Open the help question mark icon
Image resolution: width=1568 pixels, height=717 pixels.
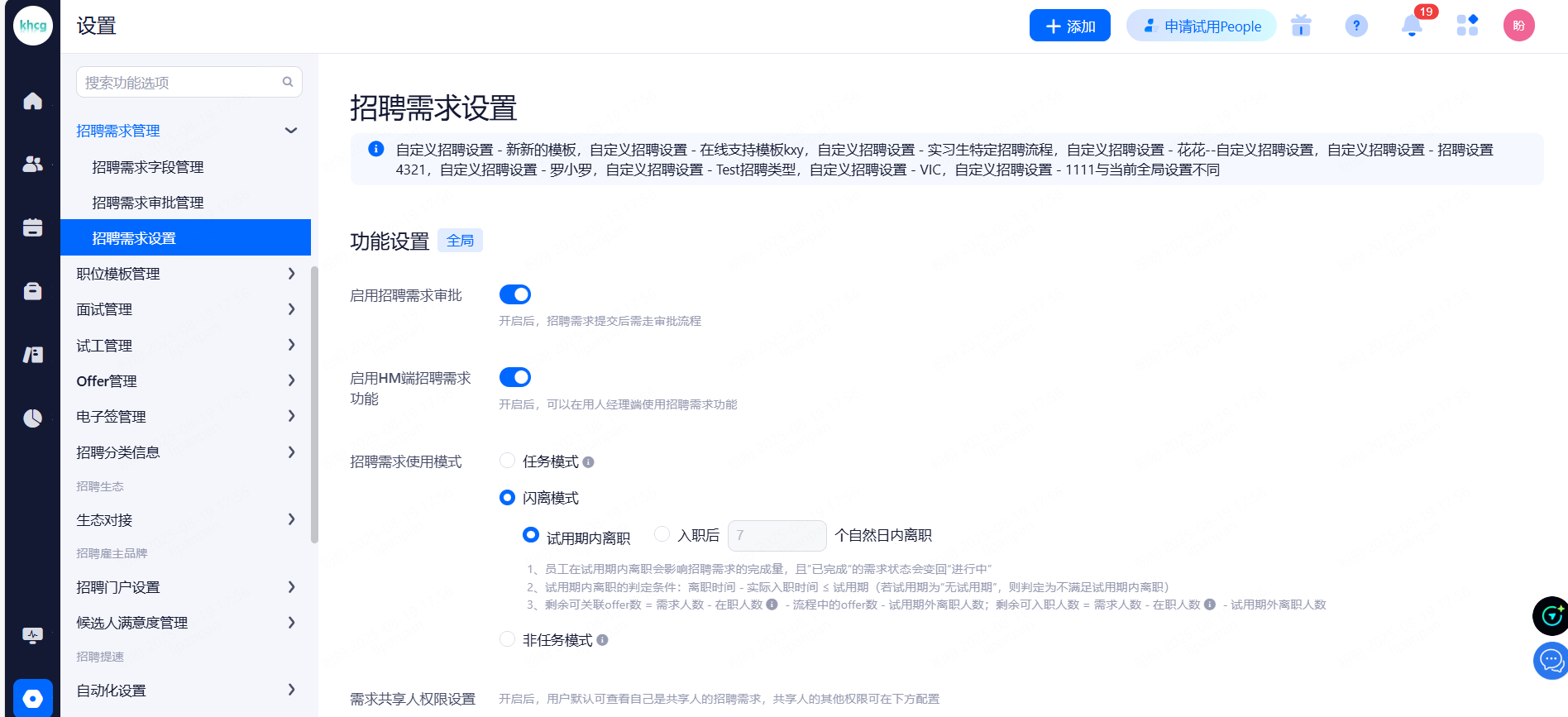[1356, 26]
